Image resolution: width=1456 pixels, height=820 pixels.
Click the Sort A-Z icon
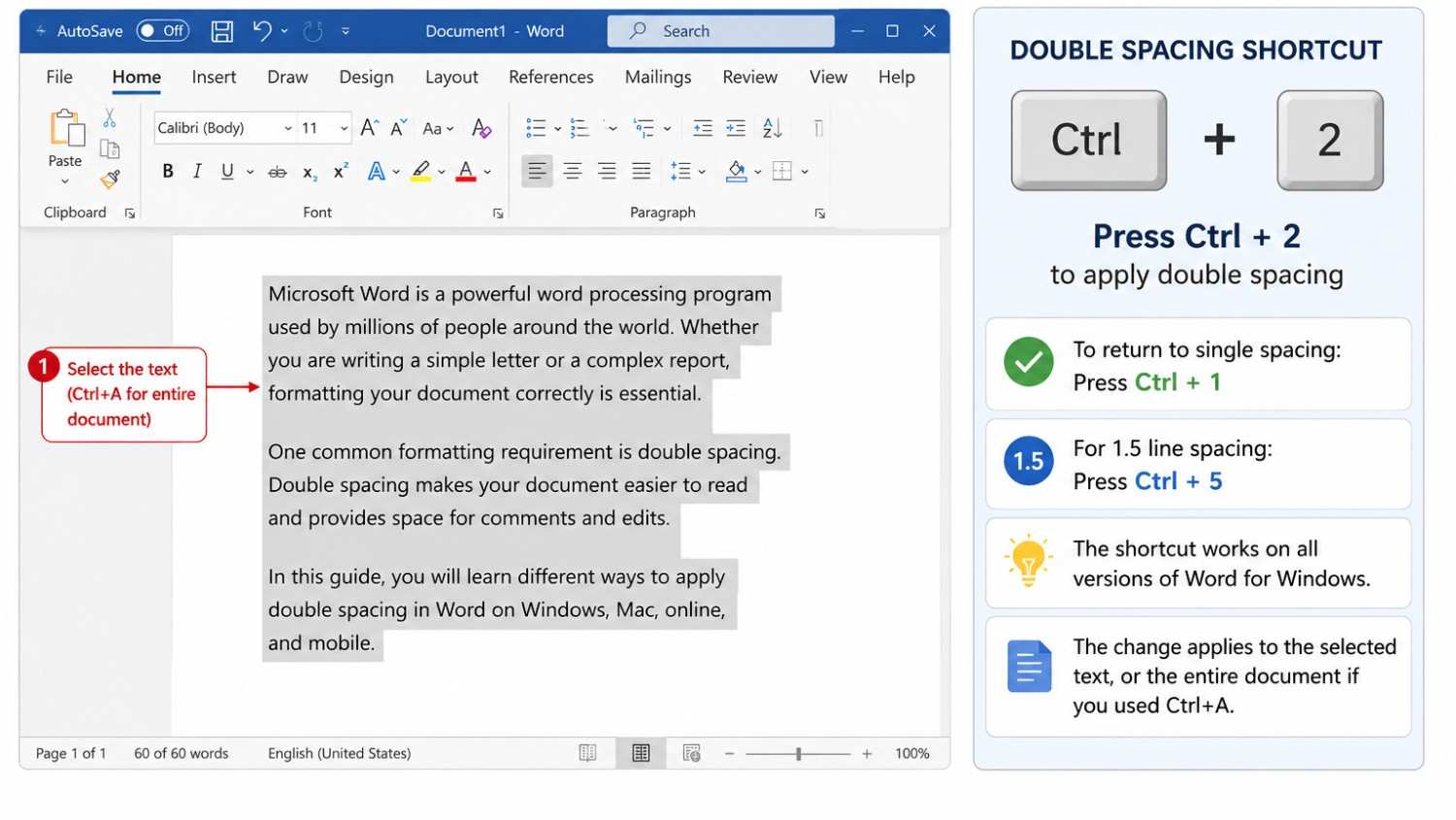pos(773,127)
